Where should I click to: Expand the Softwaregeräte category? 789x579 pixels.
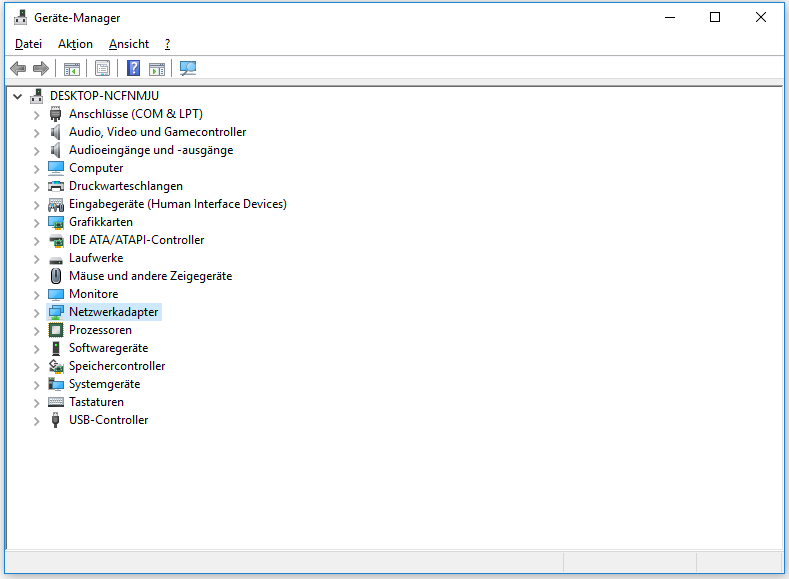point(36,349)
